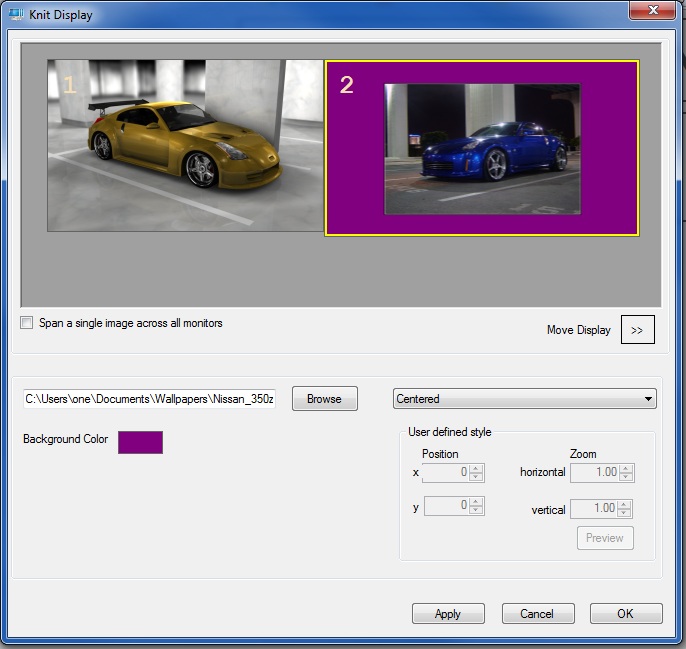Close the Knit Display window
Screen dimensions: 686x649
pos(652,10)
